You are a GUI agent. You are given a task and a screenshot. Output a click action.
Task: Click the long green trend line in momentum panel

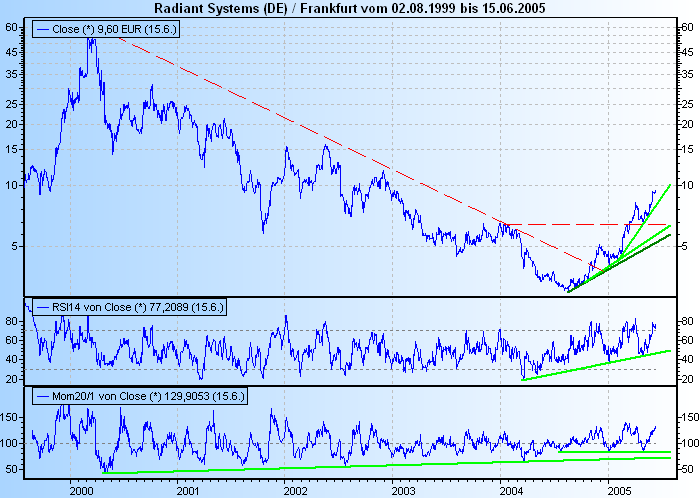[387, 465]
